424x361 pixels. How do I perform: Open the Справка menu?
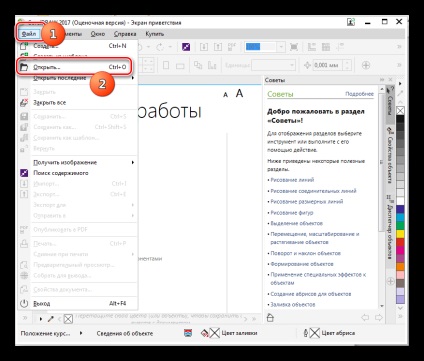click(125, 34)
